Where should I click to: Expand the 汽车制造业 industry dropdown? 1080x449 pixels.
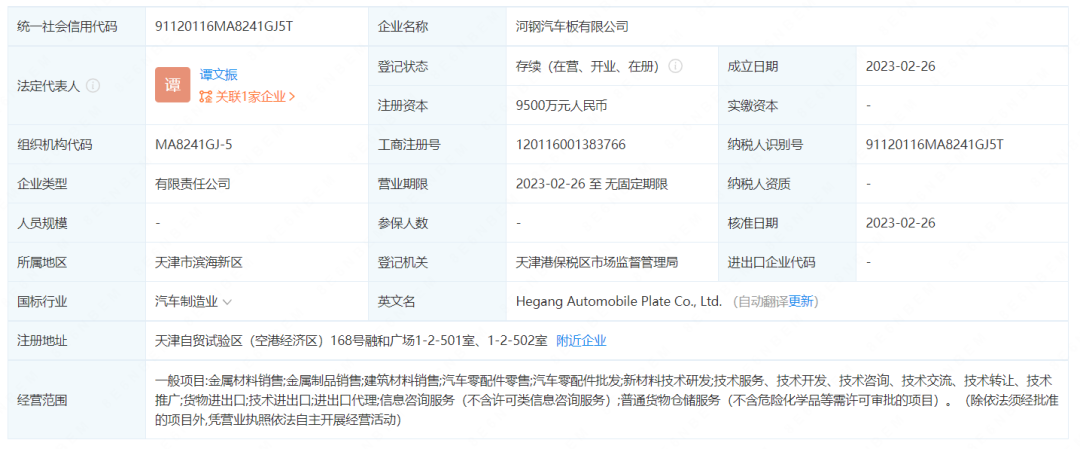tap(228, 302)
